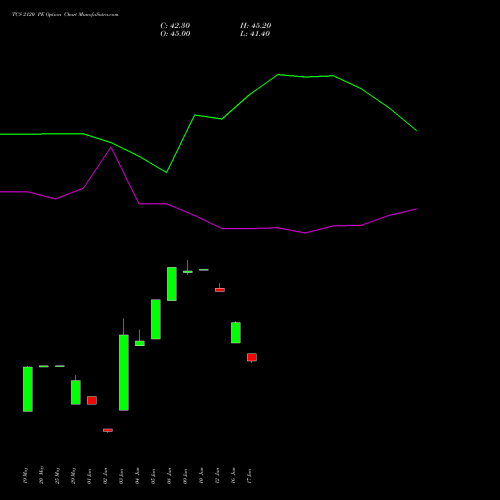Select the red candle above 12 Jun

pyautogui.click(x=220, y=290)
